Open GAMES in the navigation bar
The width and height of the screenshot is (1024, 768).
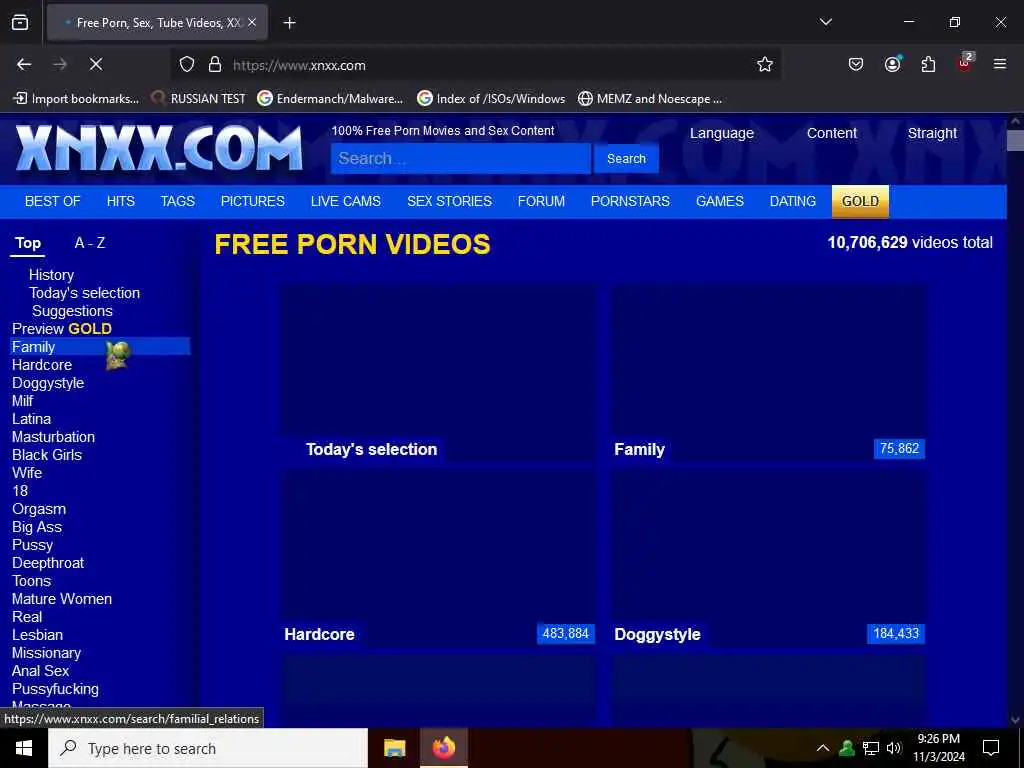tap(720, 201)
